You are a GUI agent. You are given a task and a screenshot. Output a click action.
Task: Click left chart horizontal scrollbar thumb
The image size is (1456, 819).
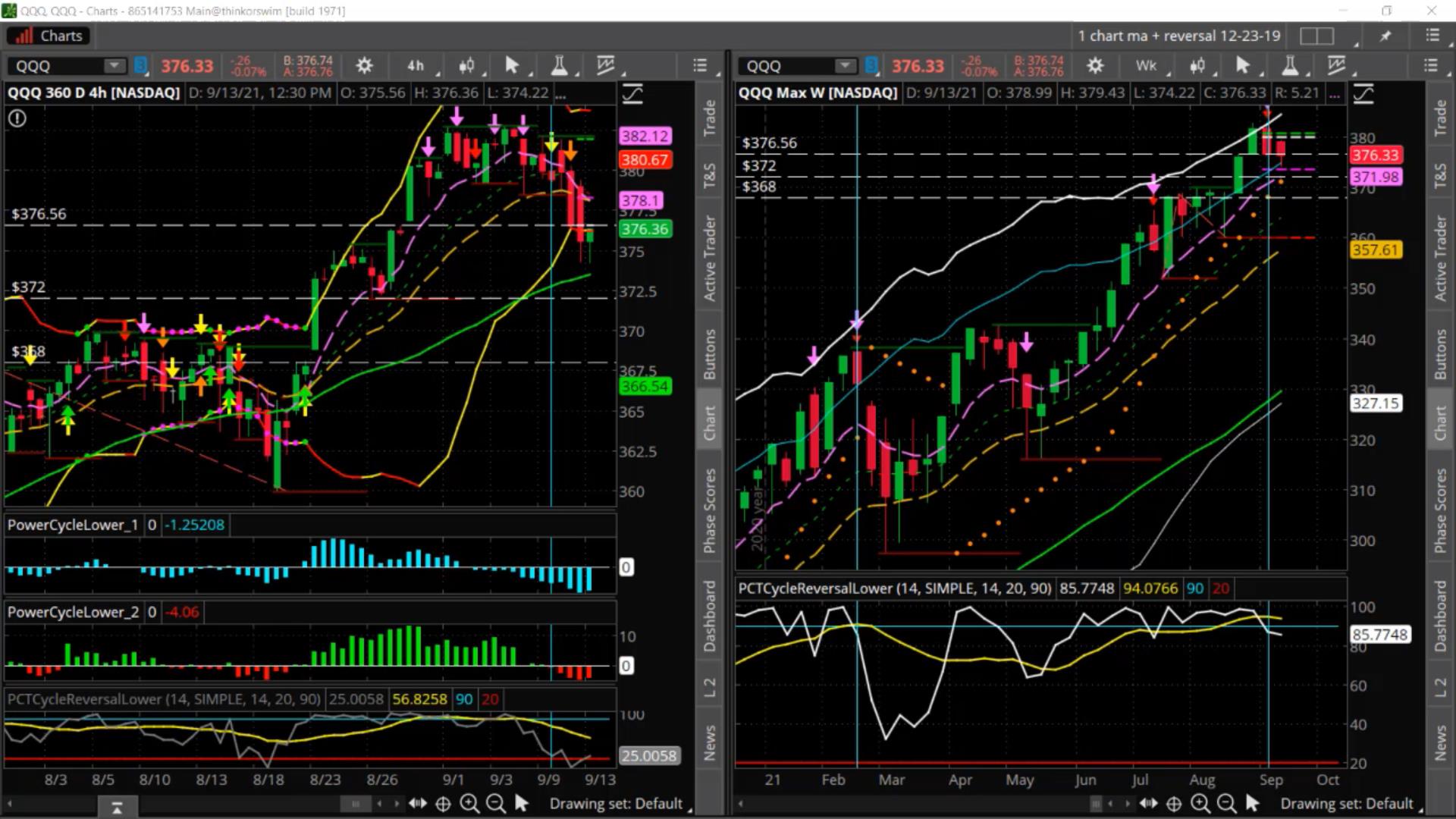click(x=355, y=804)
